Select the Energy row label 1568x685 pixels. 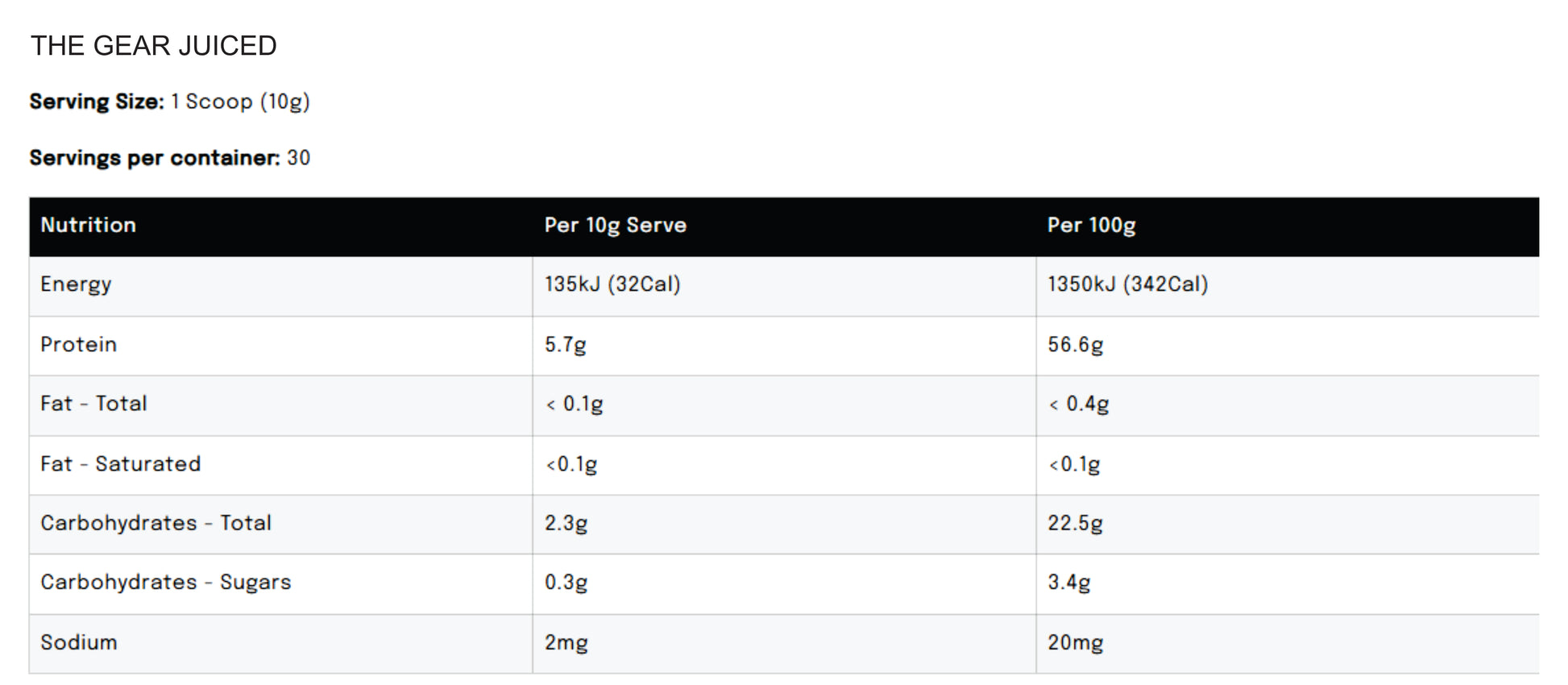coord(76,284)
